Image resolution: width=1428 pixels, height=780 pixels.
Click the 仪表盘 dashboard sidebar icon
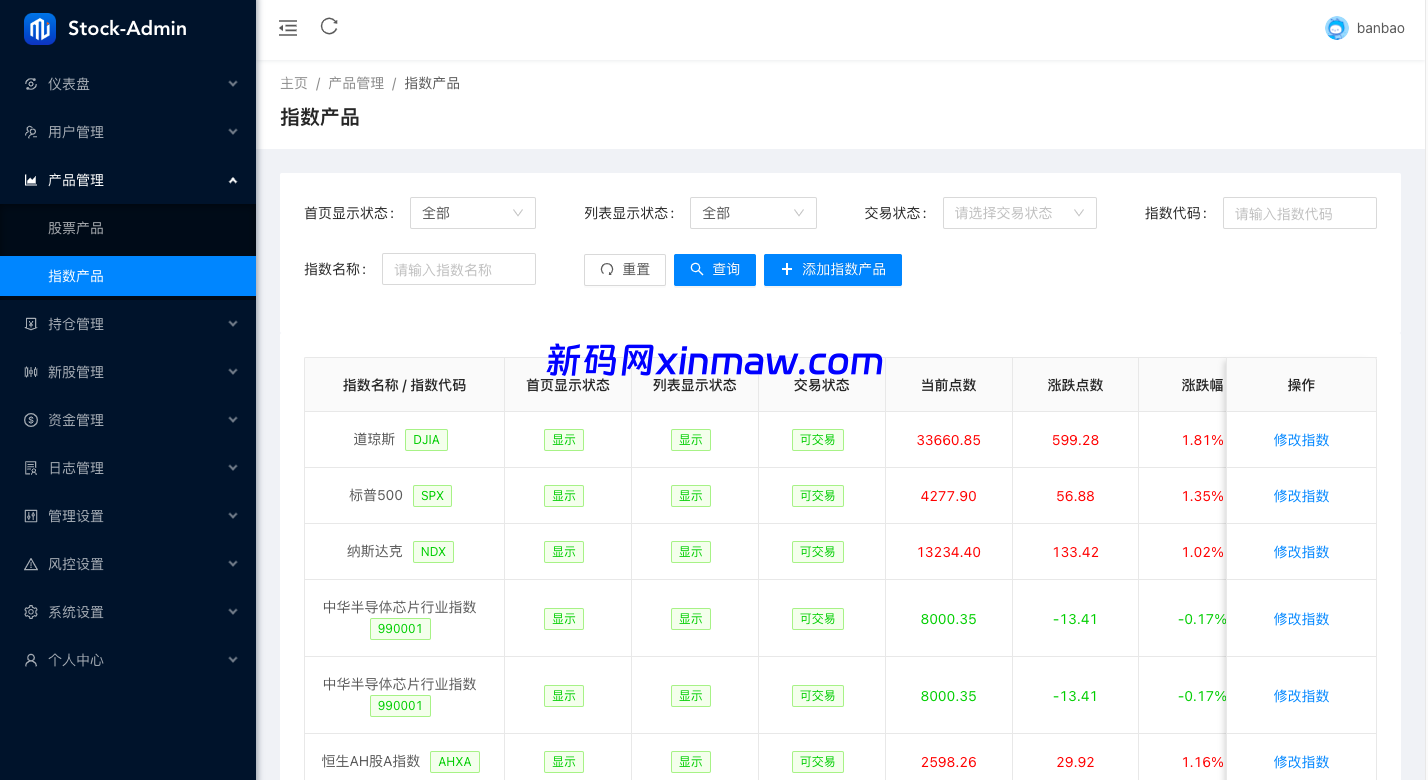31,84
